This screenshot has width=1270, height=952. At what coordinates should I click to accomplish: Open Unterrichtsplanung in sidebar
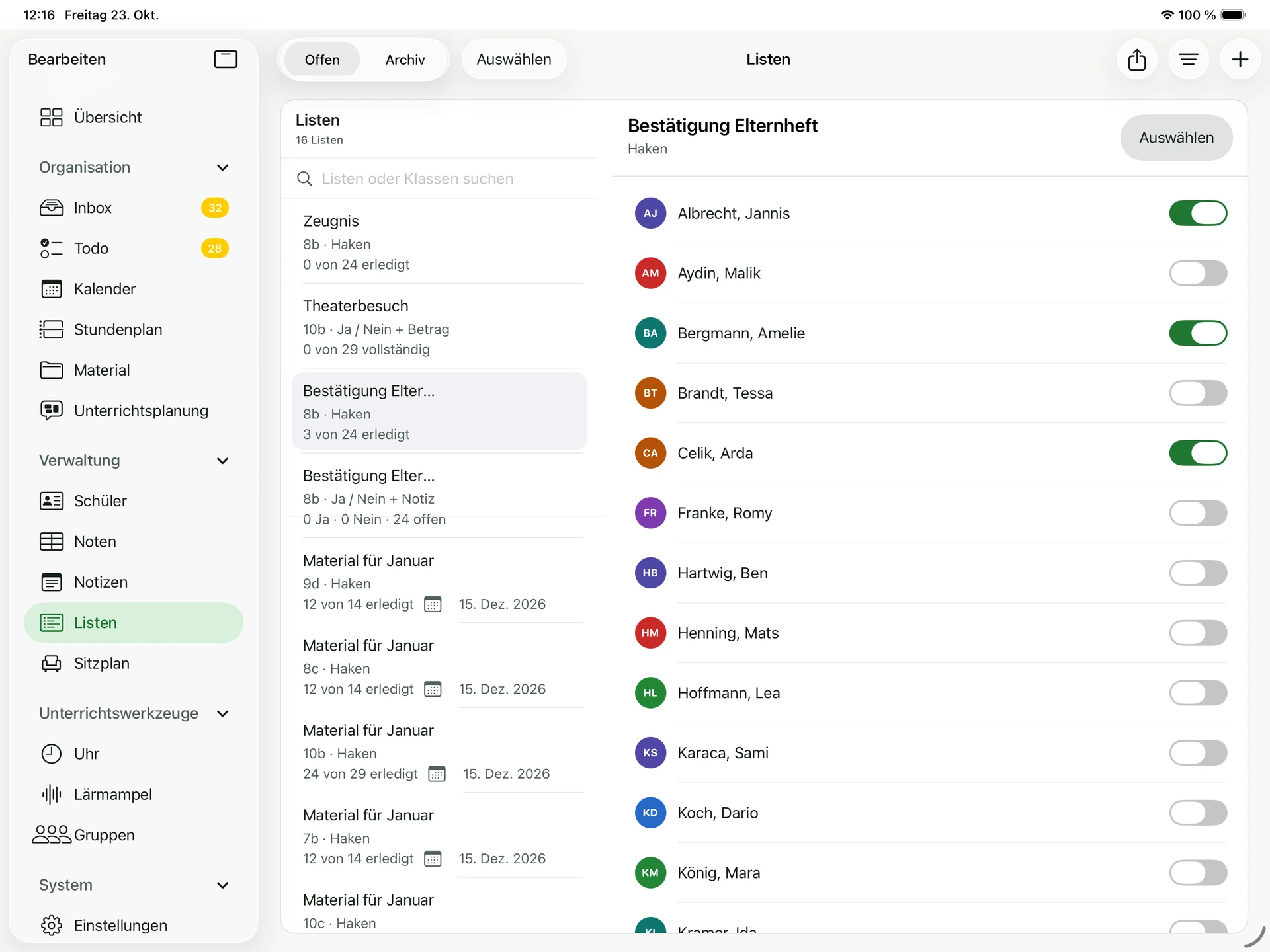point(134,411)
